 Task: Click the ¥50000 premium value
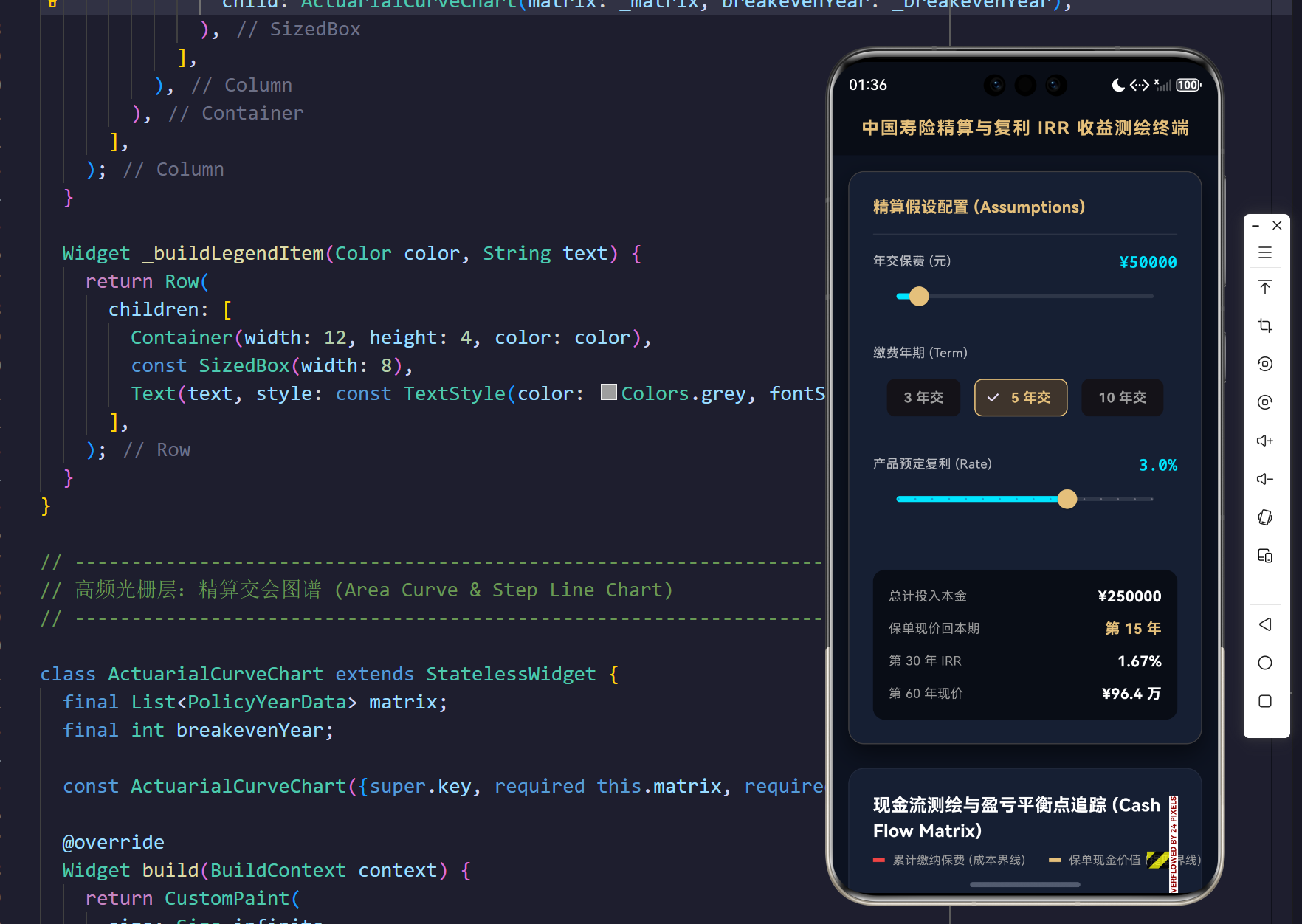click(1148, 262)
